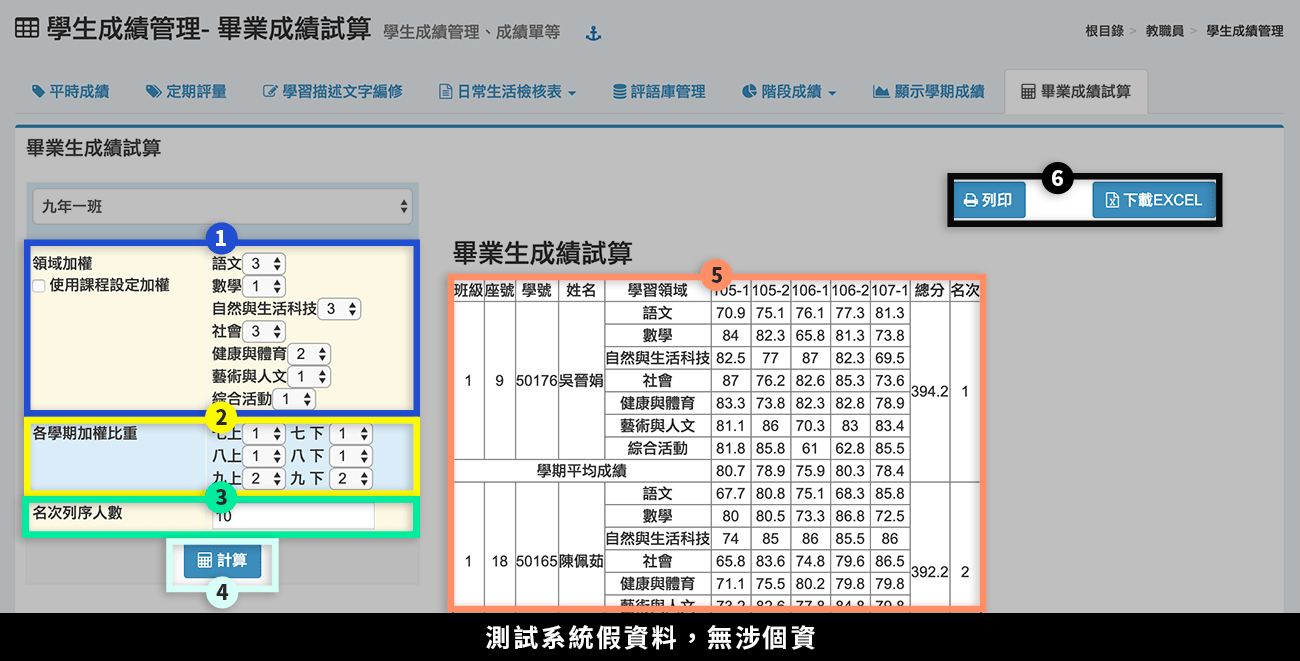
Task: Change the 語文 weight selector
Action: [x=264, y=264]
